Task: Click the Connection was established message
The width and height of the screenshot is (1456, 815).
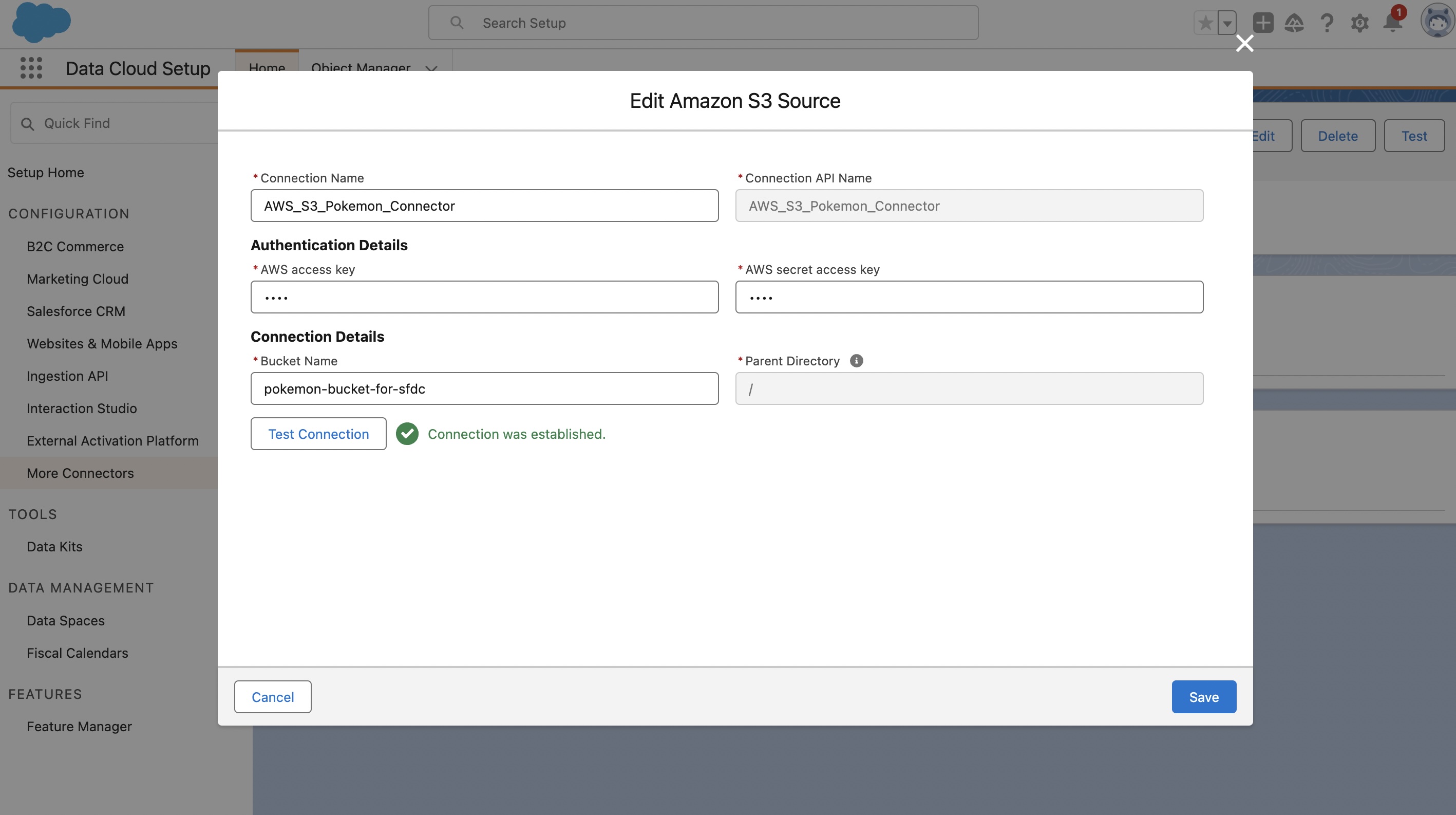Action: point(517,434)
